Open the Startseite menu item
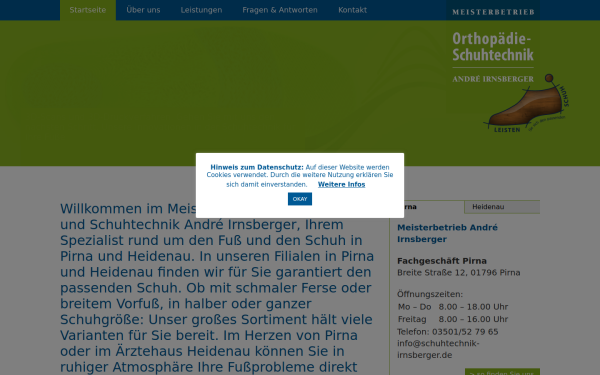The width and height of the screenshot is (600, 375). tap(88, 10)
